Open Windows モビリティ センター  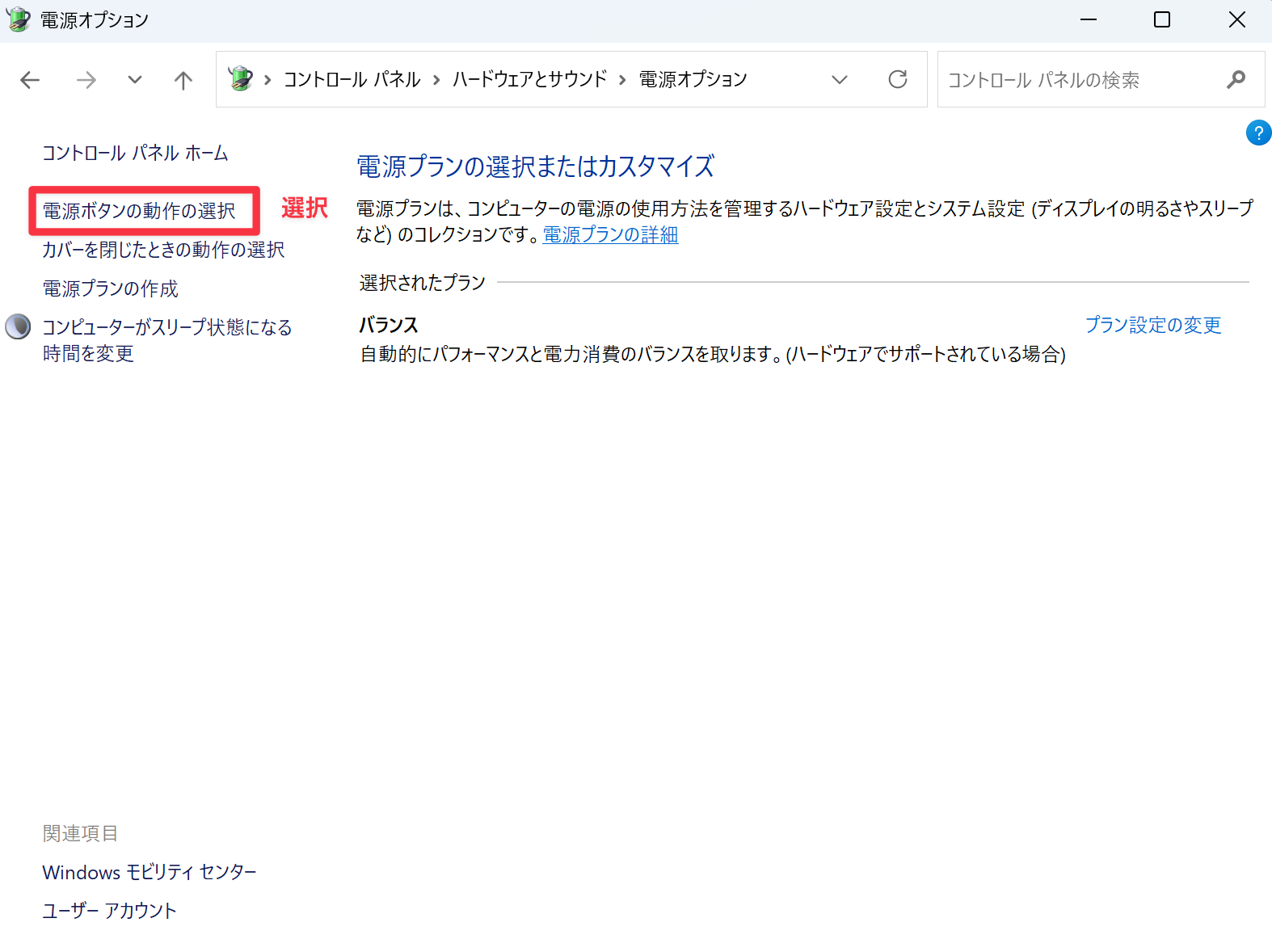(x=150, y=872)
